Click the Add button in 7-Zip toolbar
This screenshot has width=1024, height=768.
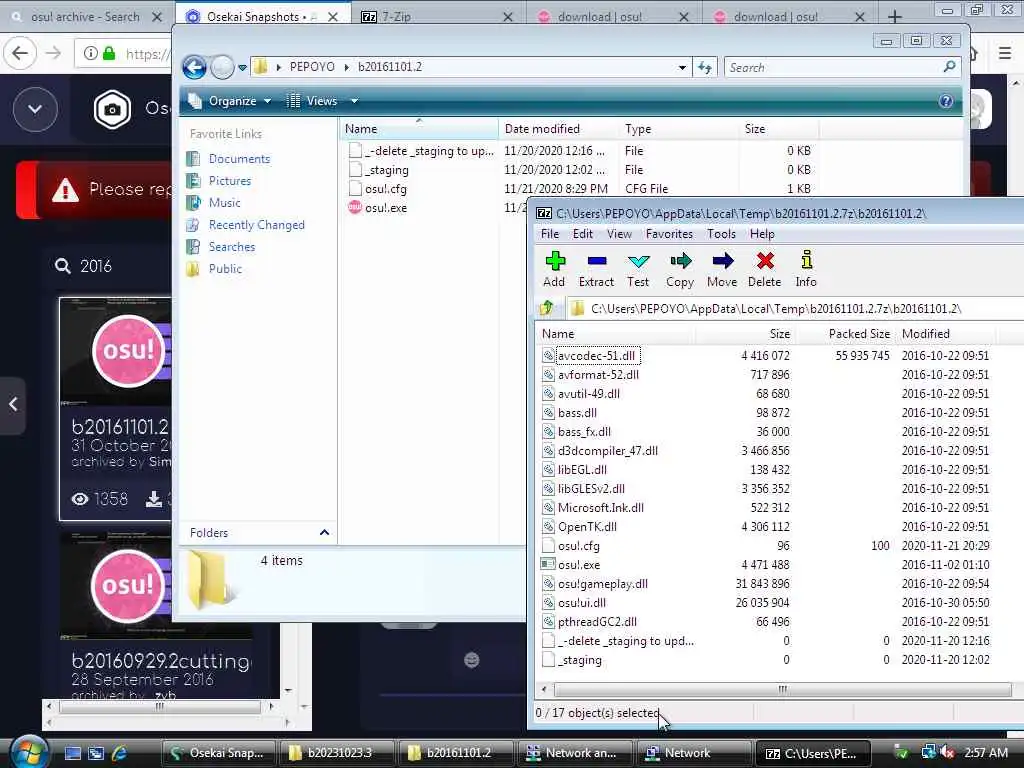[554, 269]
